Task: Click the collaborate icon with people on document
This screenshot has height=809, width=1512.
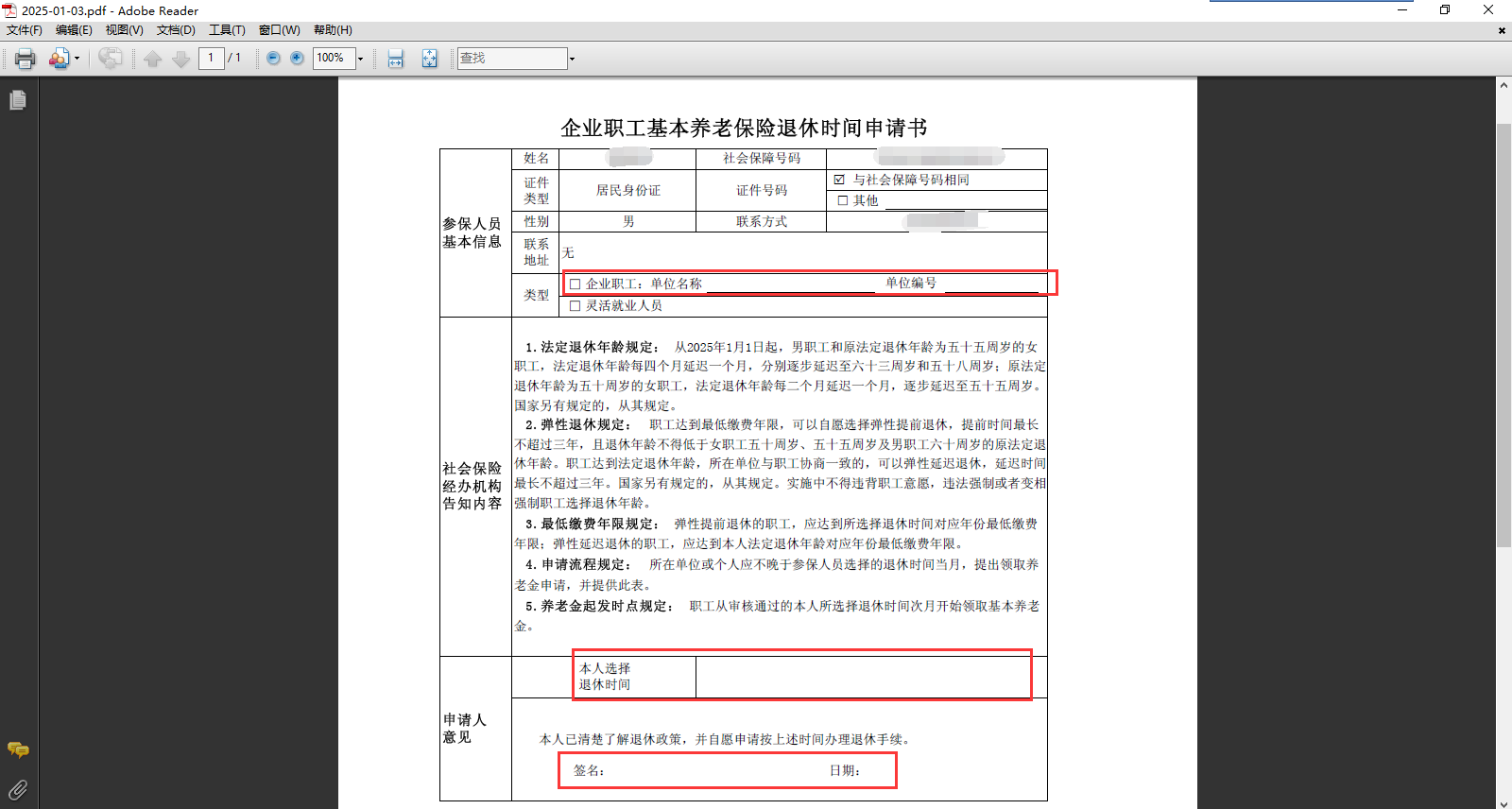Action: click(59, 59)
